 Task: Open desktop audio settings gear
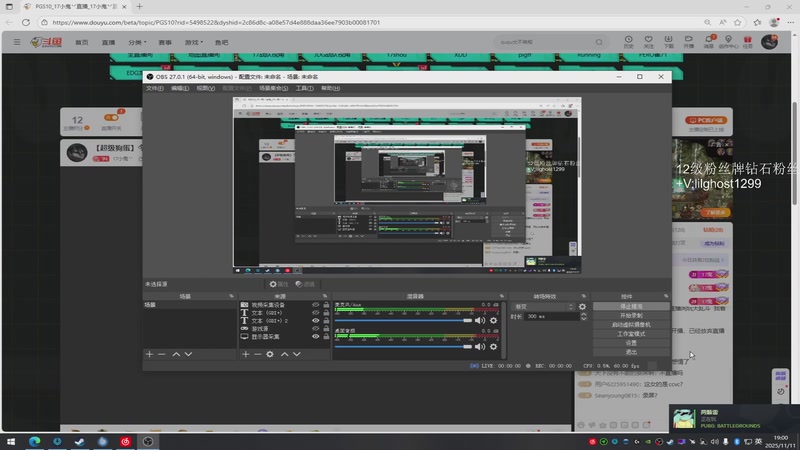(493, 346)
